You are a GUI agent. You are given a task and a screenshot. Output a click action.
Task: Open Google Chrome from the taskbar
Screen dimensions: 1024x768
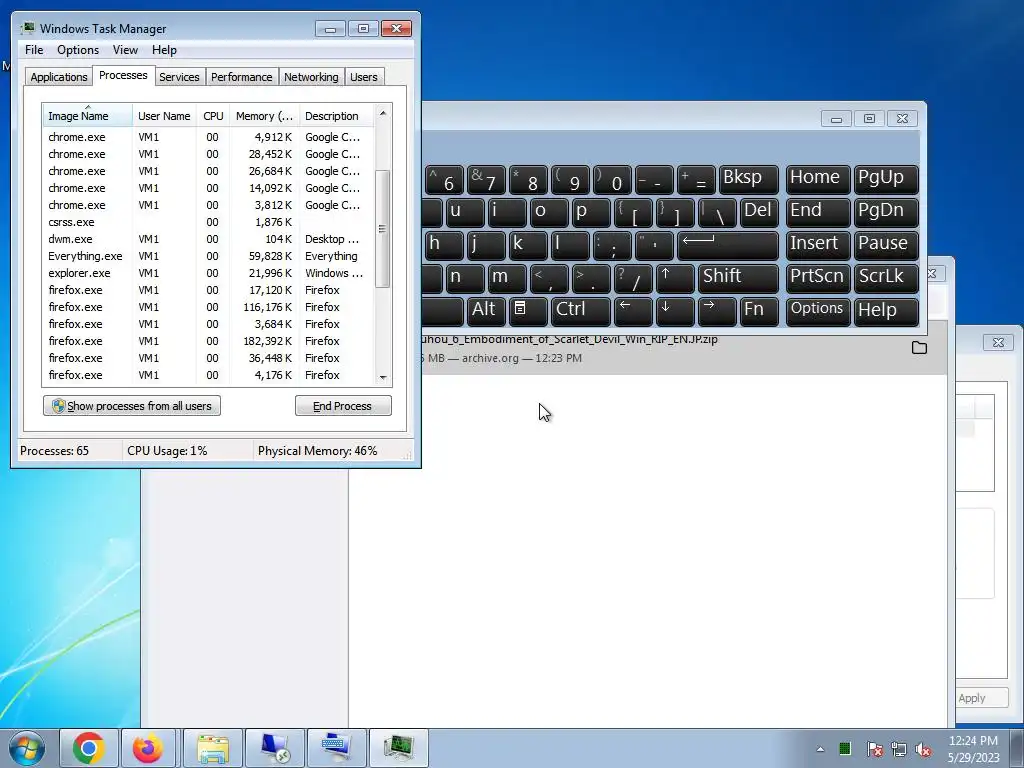point(89,748)
